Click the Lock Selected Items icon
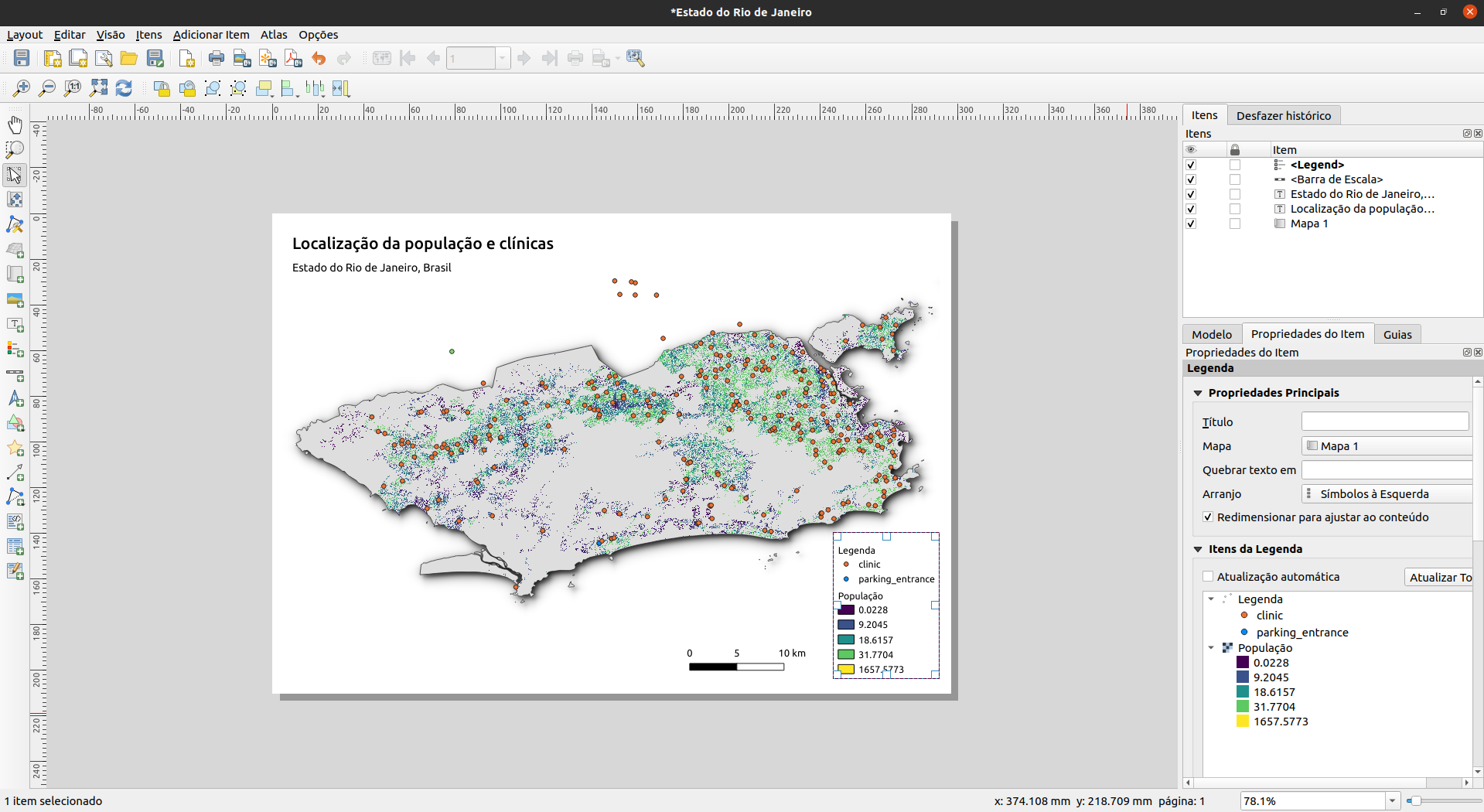Image resolution: width=1484 pixels, height=812 pixels. [x=162, y=88]
